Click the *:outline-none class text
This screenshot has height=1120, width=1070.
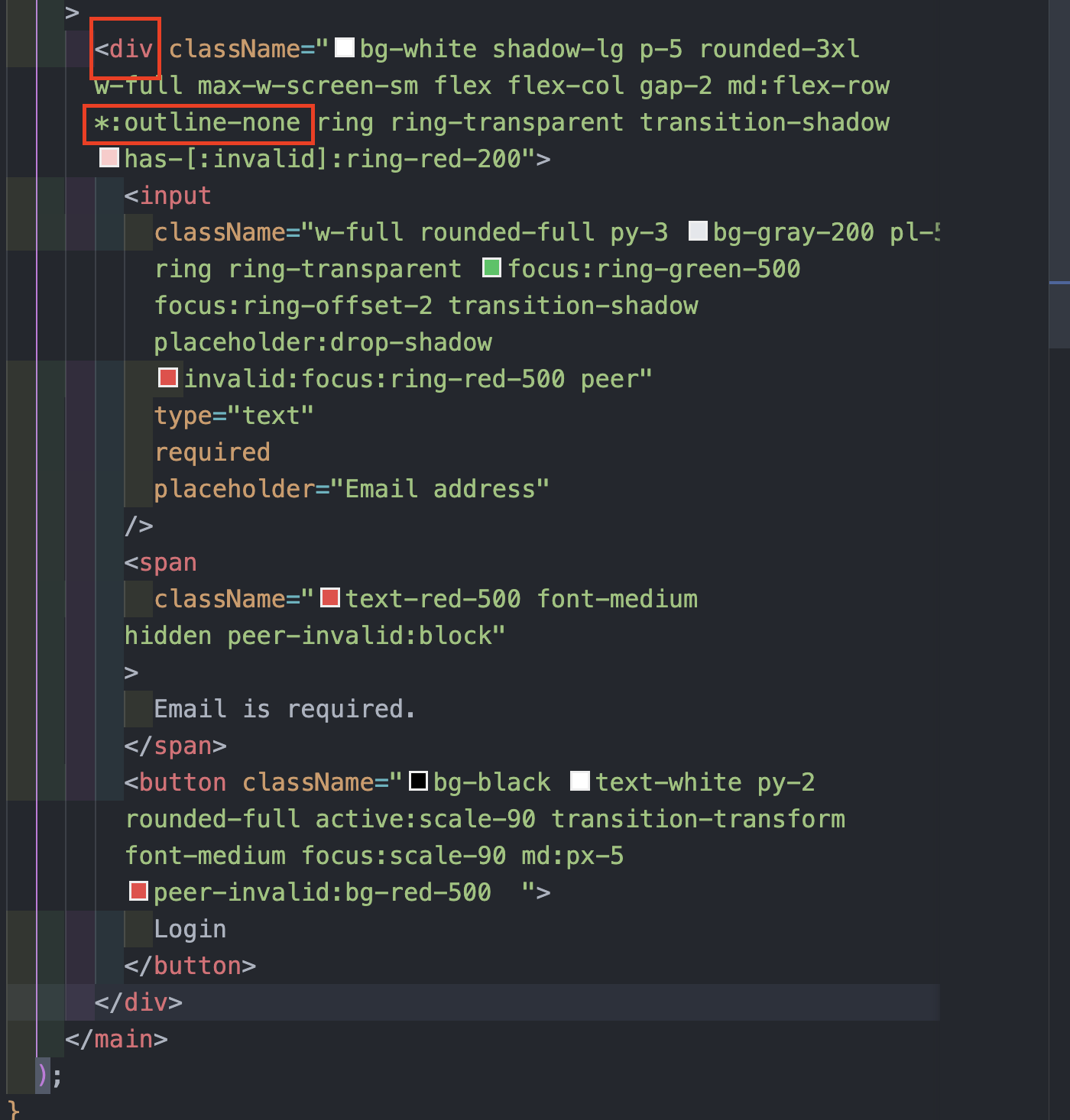[x=198, y=123]
